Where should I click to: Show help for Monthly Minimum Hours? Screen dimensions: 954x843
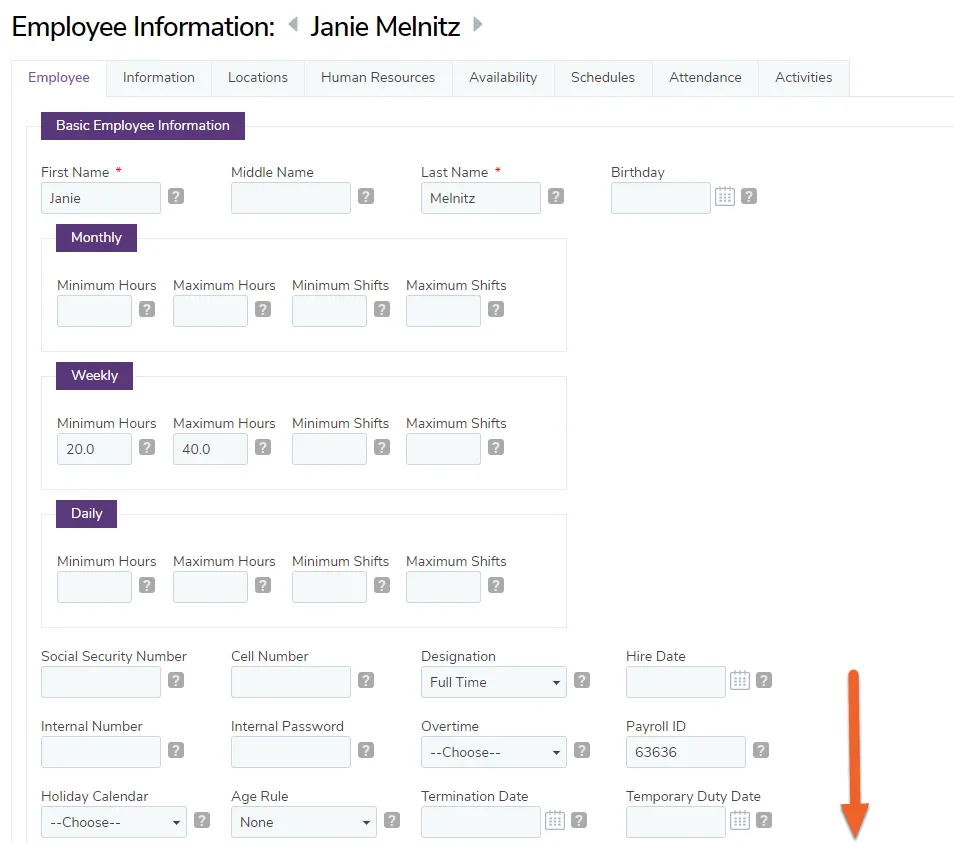click(147, 310)
